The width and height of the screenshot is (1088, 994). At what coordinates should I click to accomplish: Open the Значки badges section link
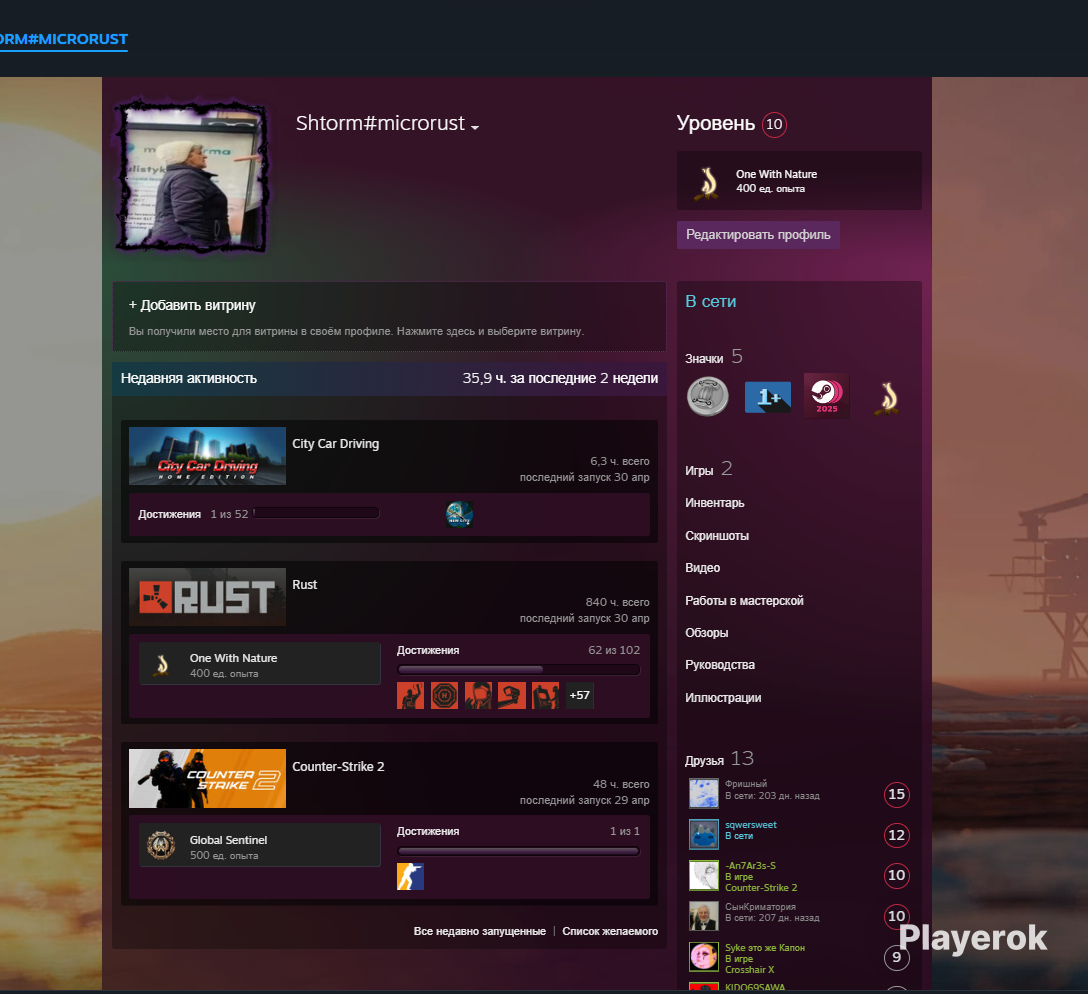click(x=713, y=357)
